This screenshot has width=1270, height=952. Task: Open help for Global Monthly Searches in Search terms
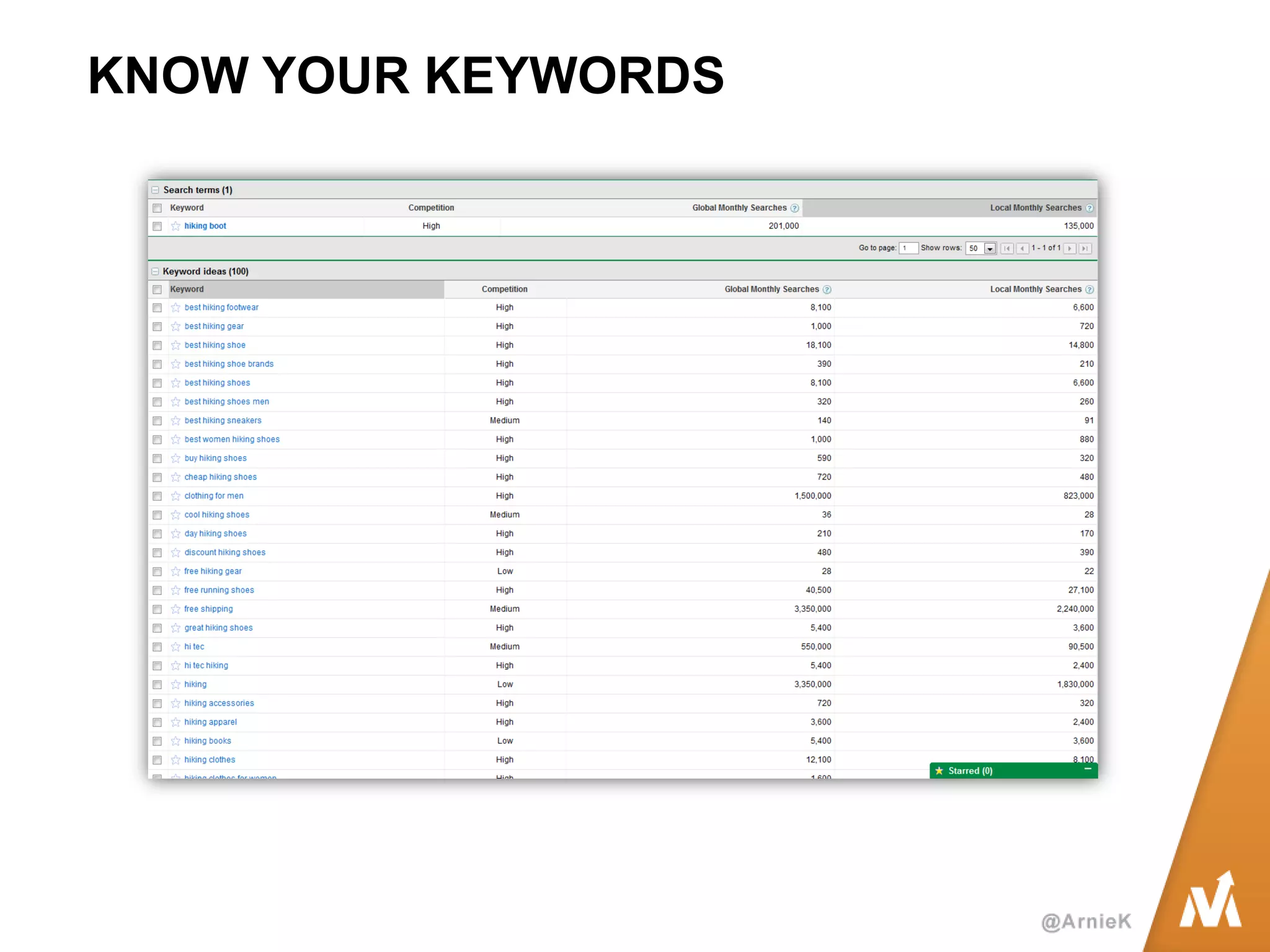[794, 208]
